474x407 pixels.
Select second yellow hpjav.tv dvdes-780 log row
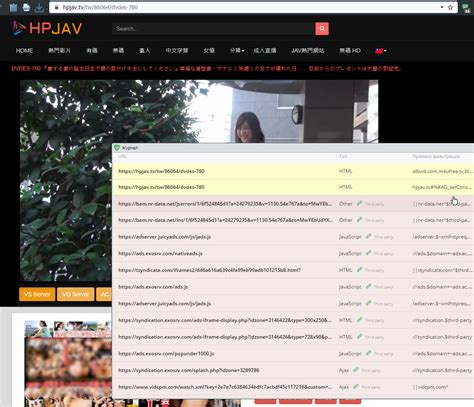pos(293,187)
